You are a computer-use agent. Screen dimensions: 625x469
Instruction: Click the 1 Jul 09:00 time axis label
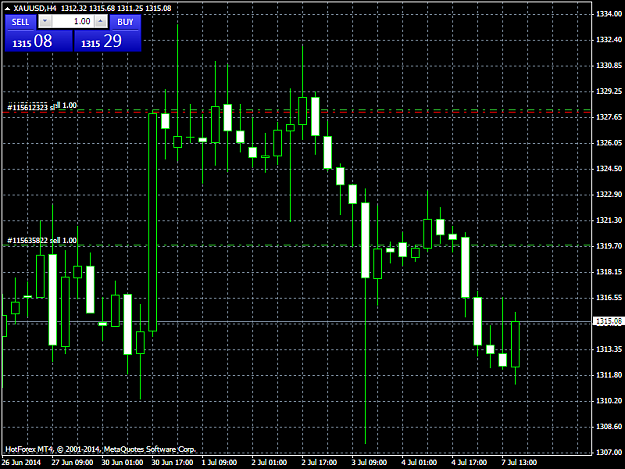[219, 462]
